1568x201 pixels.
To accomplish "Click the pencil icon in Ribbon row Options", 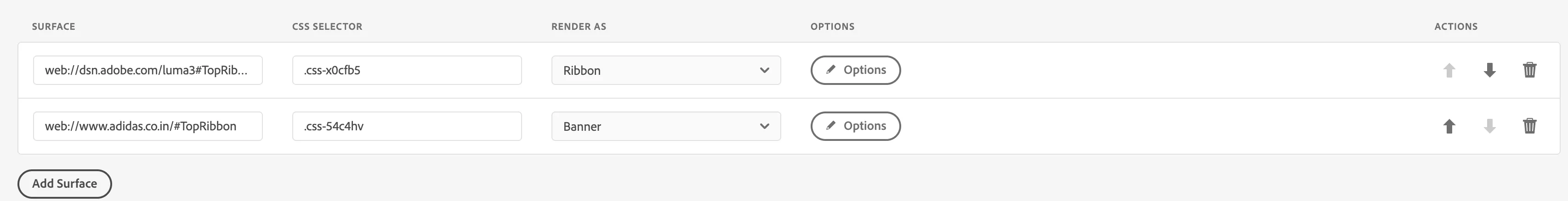I will click(830, 70).
